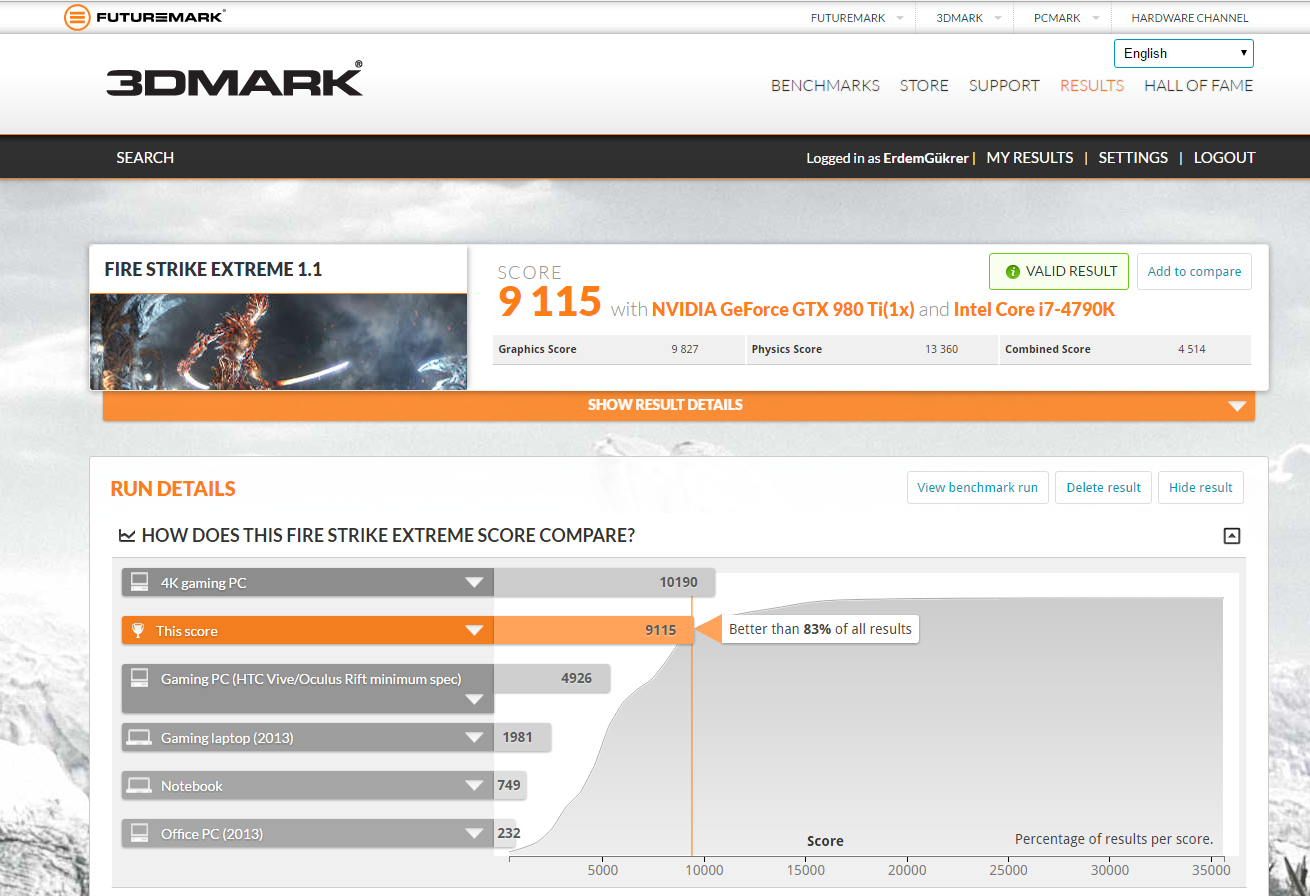This screenshot has height=896, width=1310.
Task: Click the 3DMARK logo
Action: point(235,80)
